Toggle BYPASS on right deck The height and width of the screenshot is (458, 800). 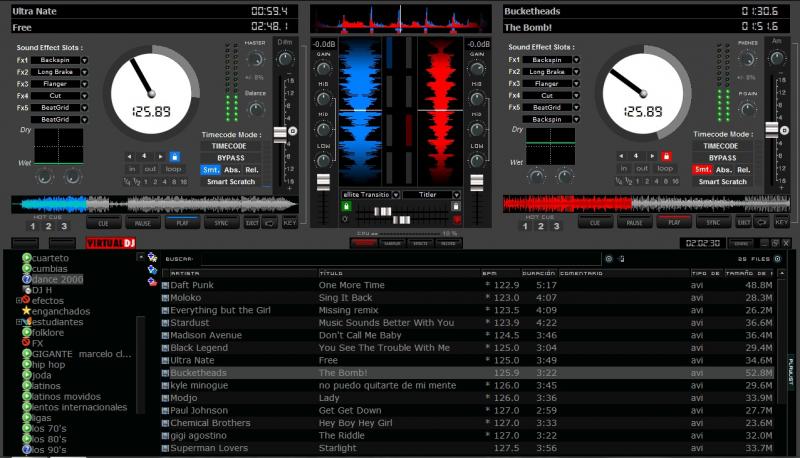(722, 158)
